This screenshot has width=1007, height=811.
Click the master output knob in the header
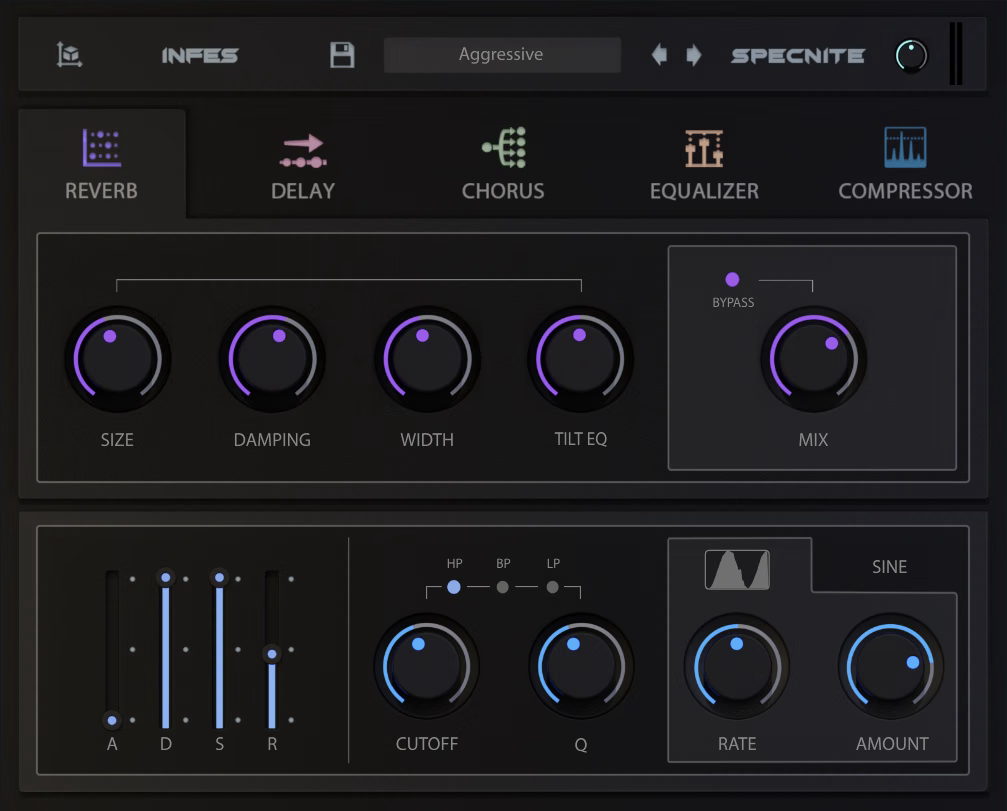pyautogui.click(x=911, y=56)
